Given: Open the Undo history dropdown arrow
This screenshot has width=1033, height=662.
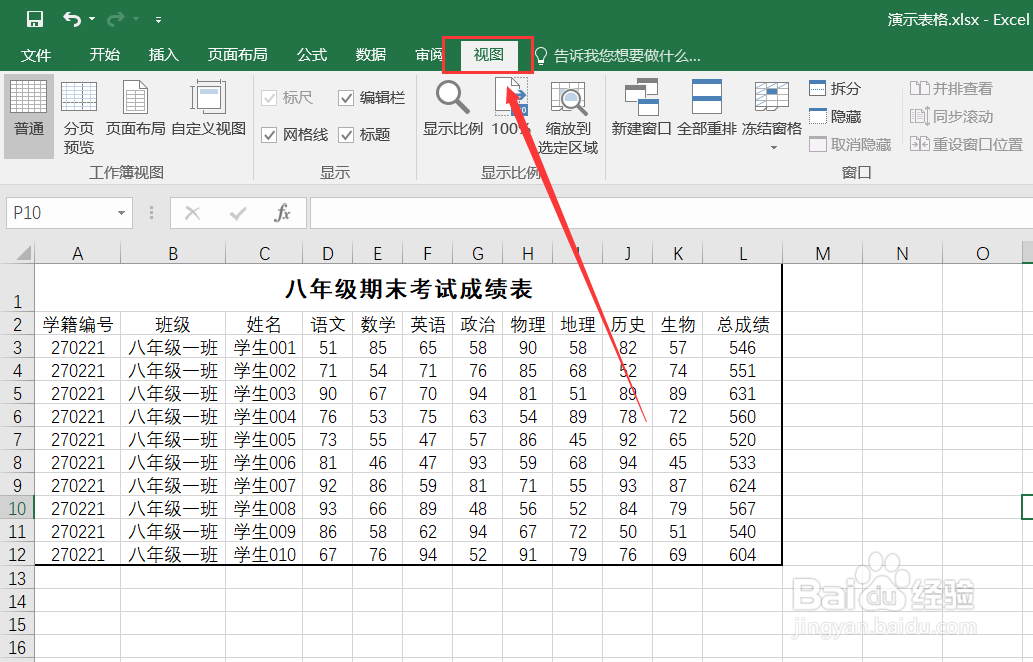Looking at the screenshot, I should click(92, 19).
